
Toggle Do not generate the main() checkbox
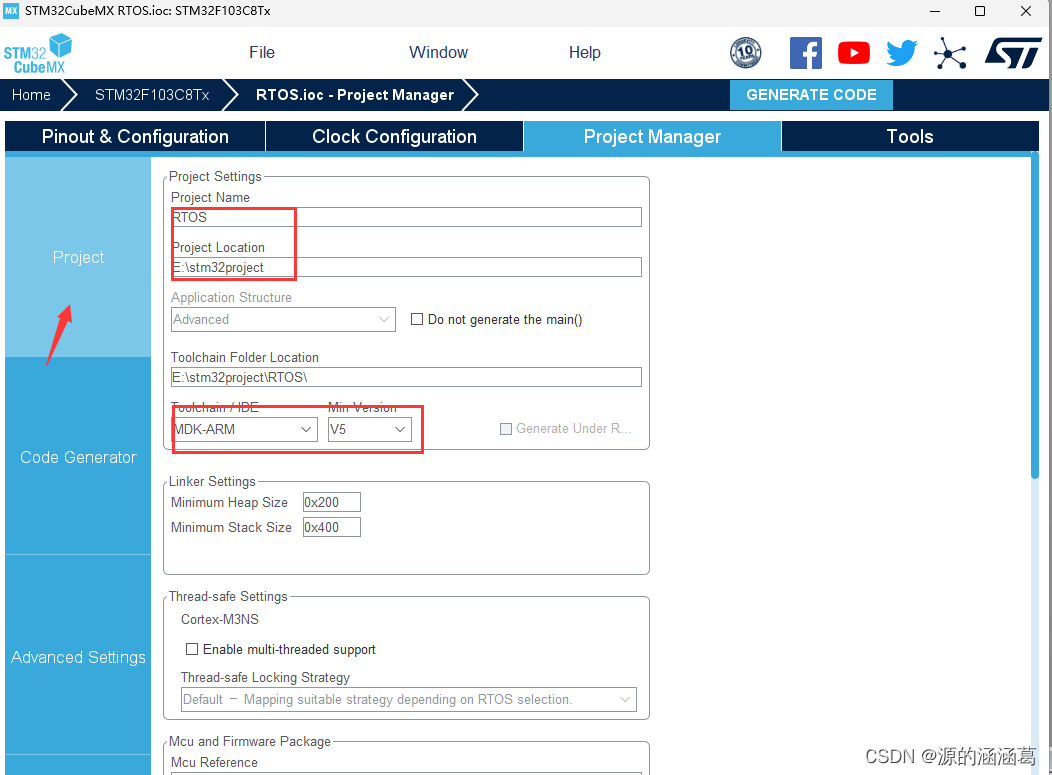[417, 319]
